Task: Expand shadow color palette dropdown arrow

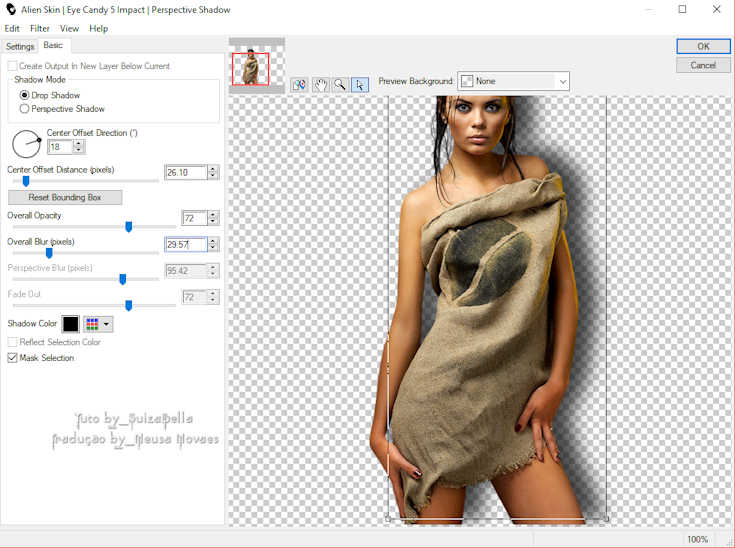Action: [106, 324]
